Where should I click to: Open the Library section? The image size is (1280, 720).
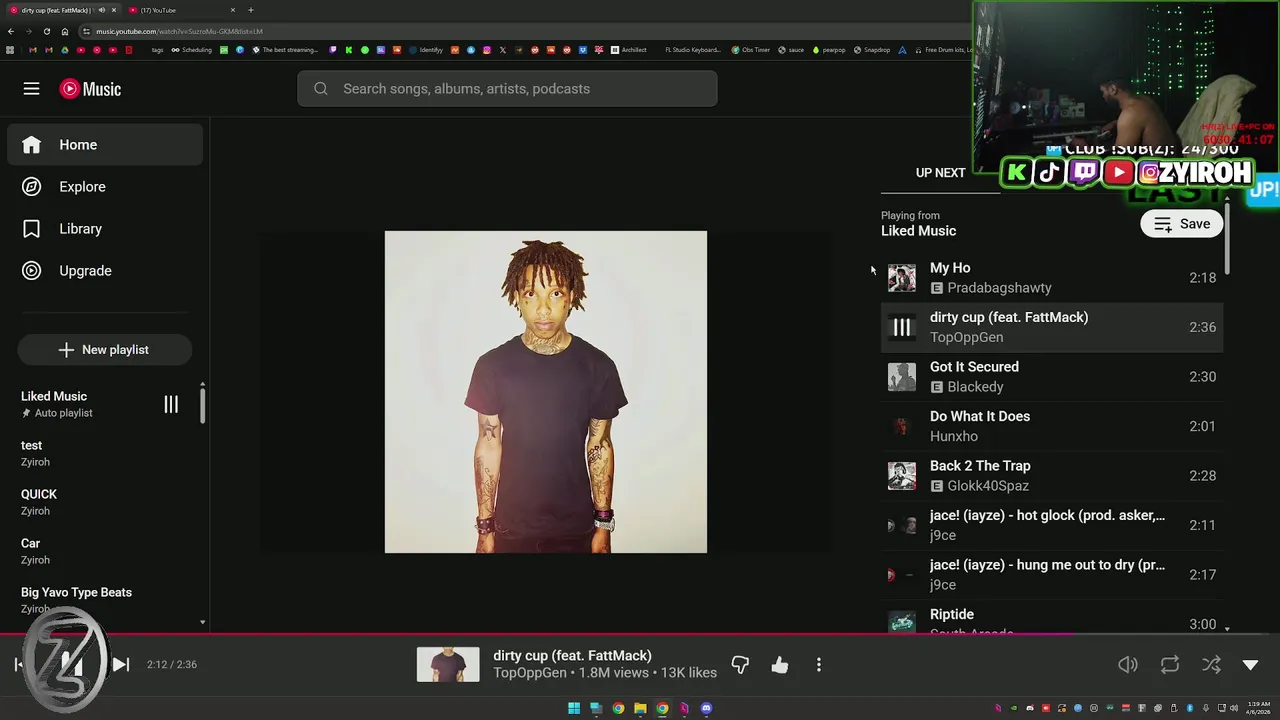click(x=105, y=229)
